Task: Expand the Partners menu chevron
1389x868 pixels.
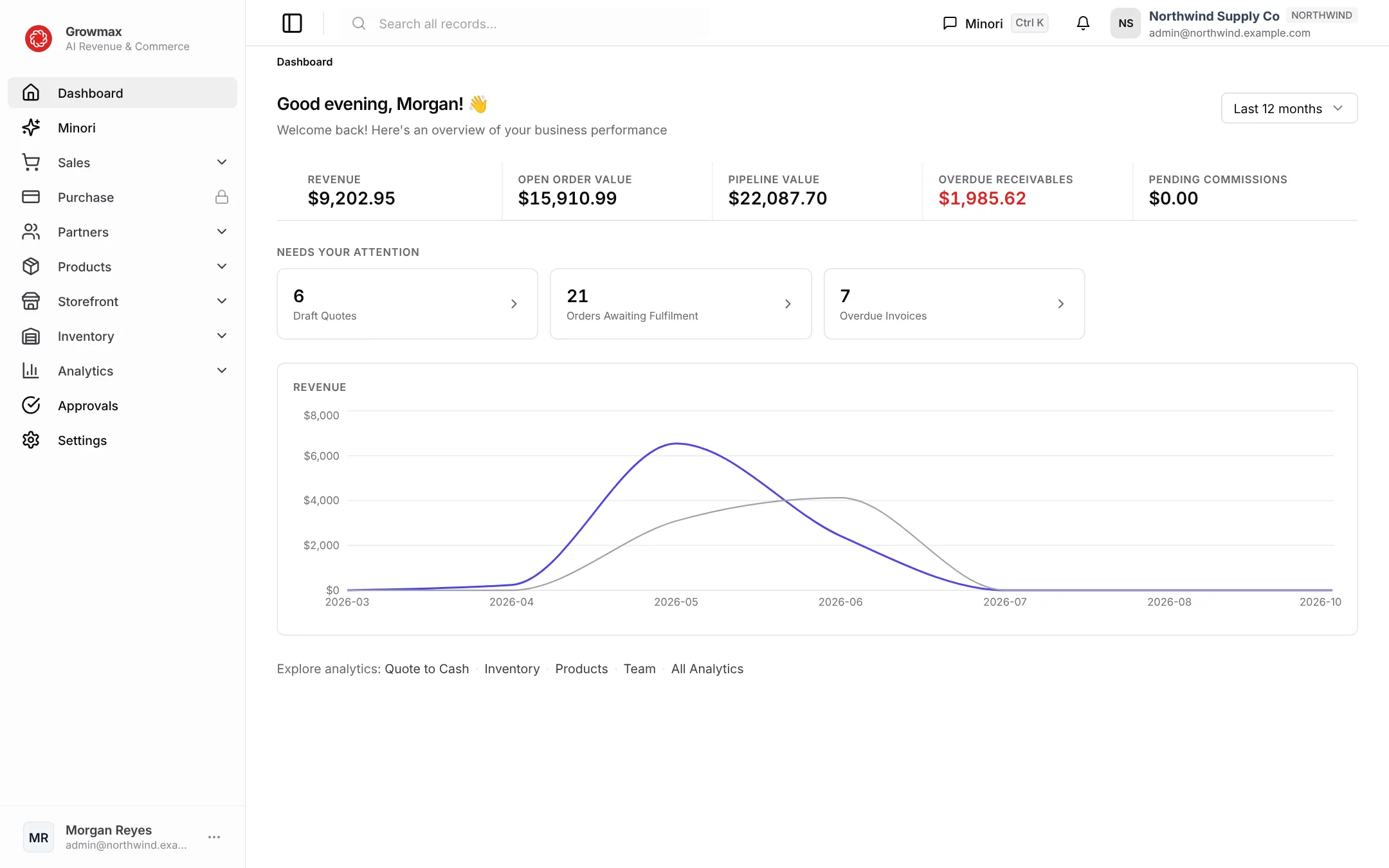Action: click(222, 231)
